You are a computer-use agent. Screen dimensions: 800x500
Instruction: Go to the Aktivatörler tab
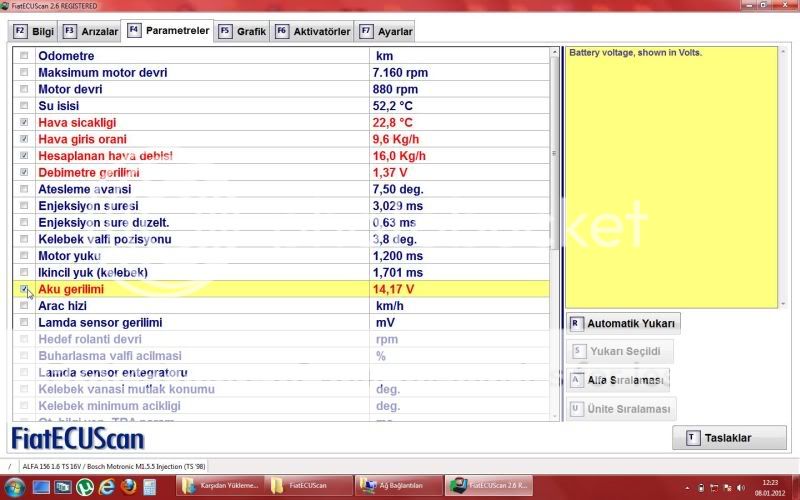(312, 32)
